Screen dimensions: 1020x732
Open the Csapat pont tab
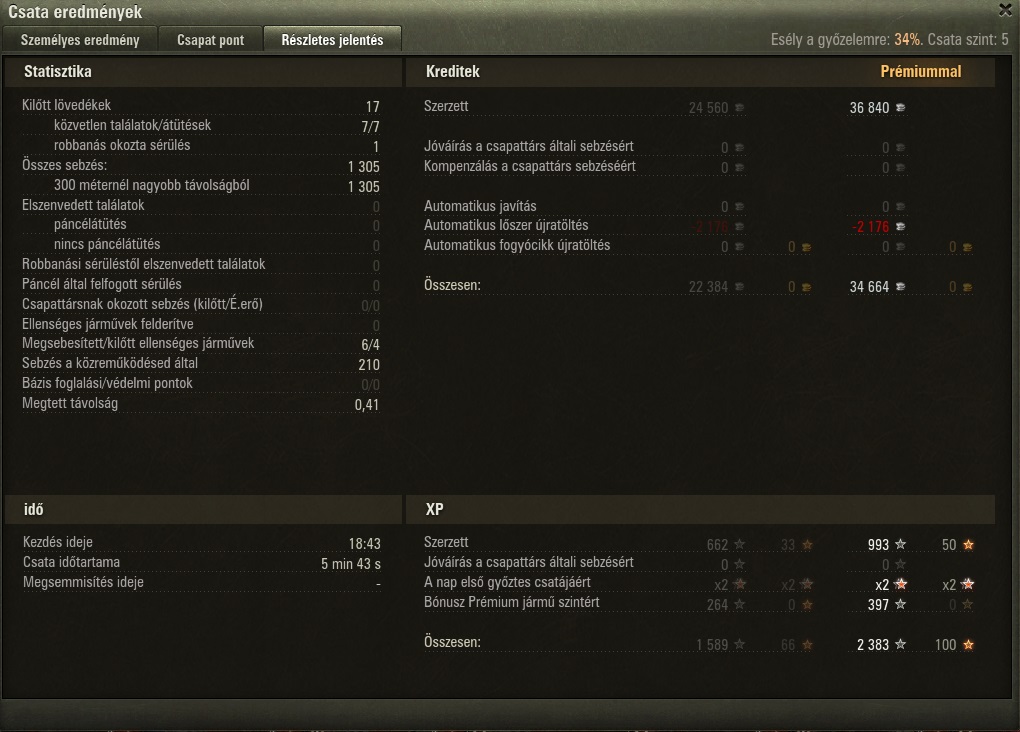210,40
